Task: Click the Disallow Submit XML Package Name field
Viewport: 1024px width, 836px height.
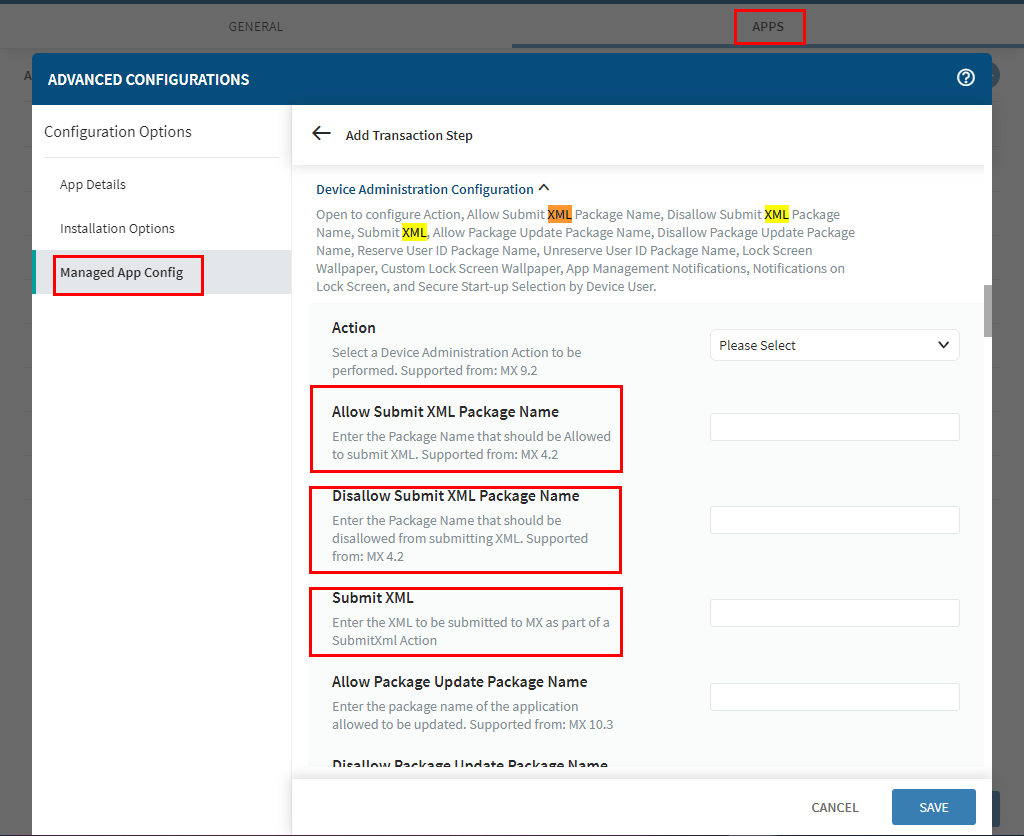Action: tap(834, 520)
